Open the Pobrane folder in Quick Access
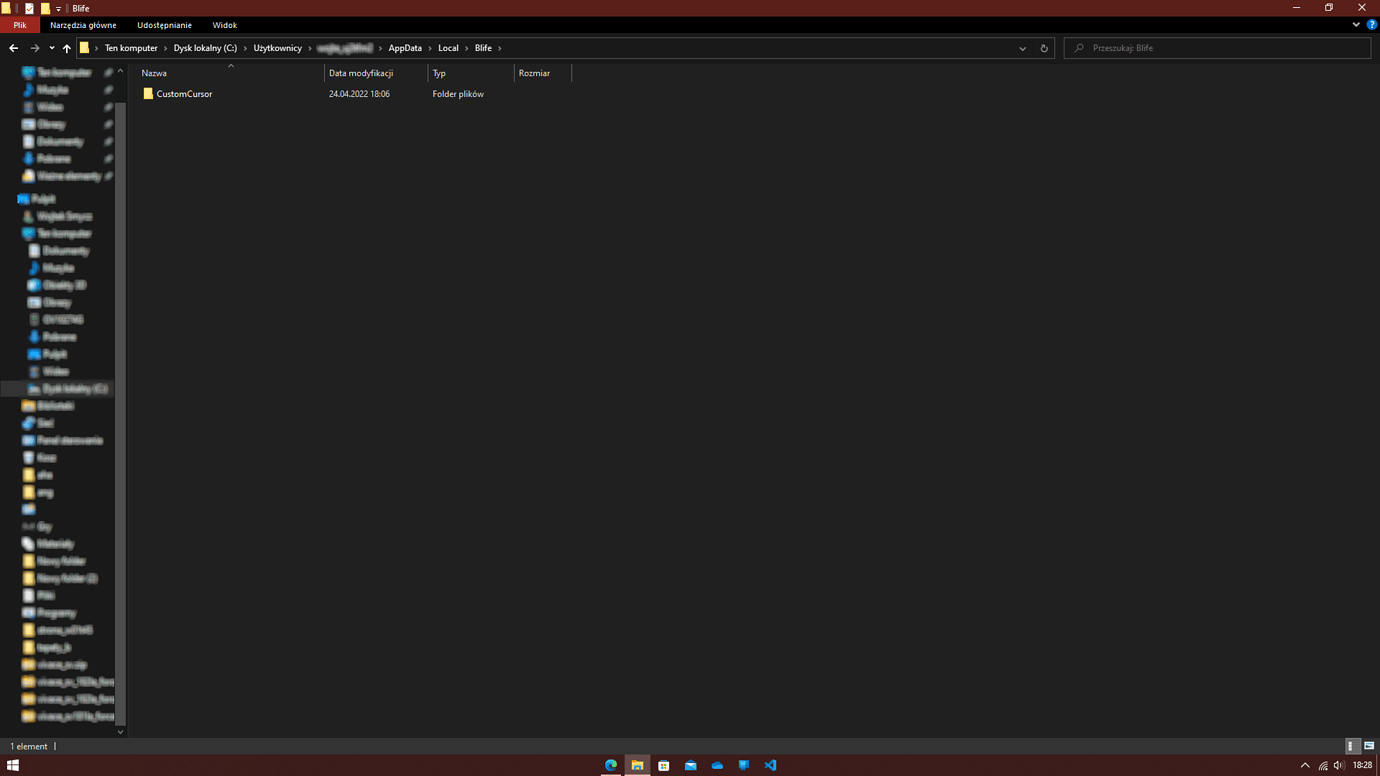This screenshot has width=1380, height=776. (53, 158)
